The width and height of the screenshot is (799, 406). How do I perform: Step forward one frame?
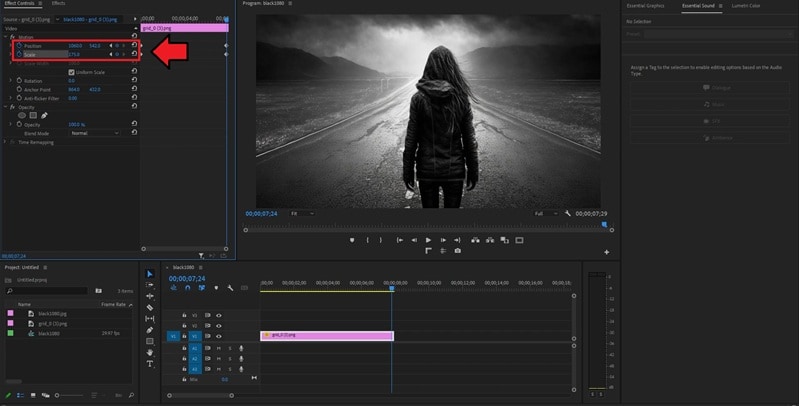click(443, 240)
